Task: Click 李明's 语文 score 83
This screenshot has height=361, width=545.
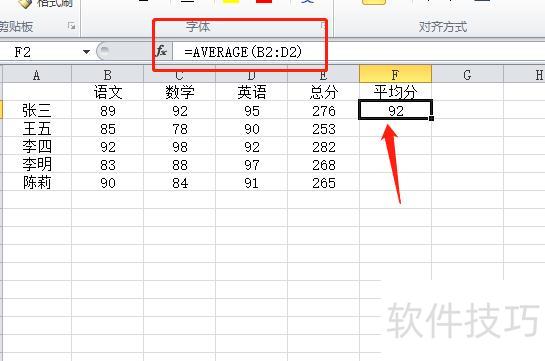Action: click(x=107, y=164)
